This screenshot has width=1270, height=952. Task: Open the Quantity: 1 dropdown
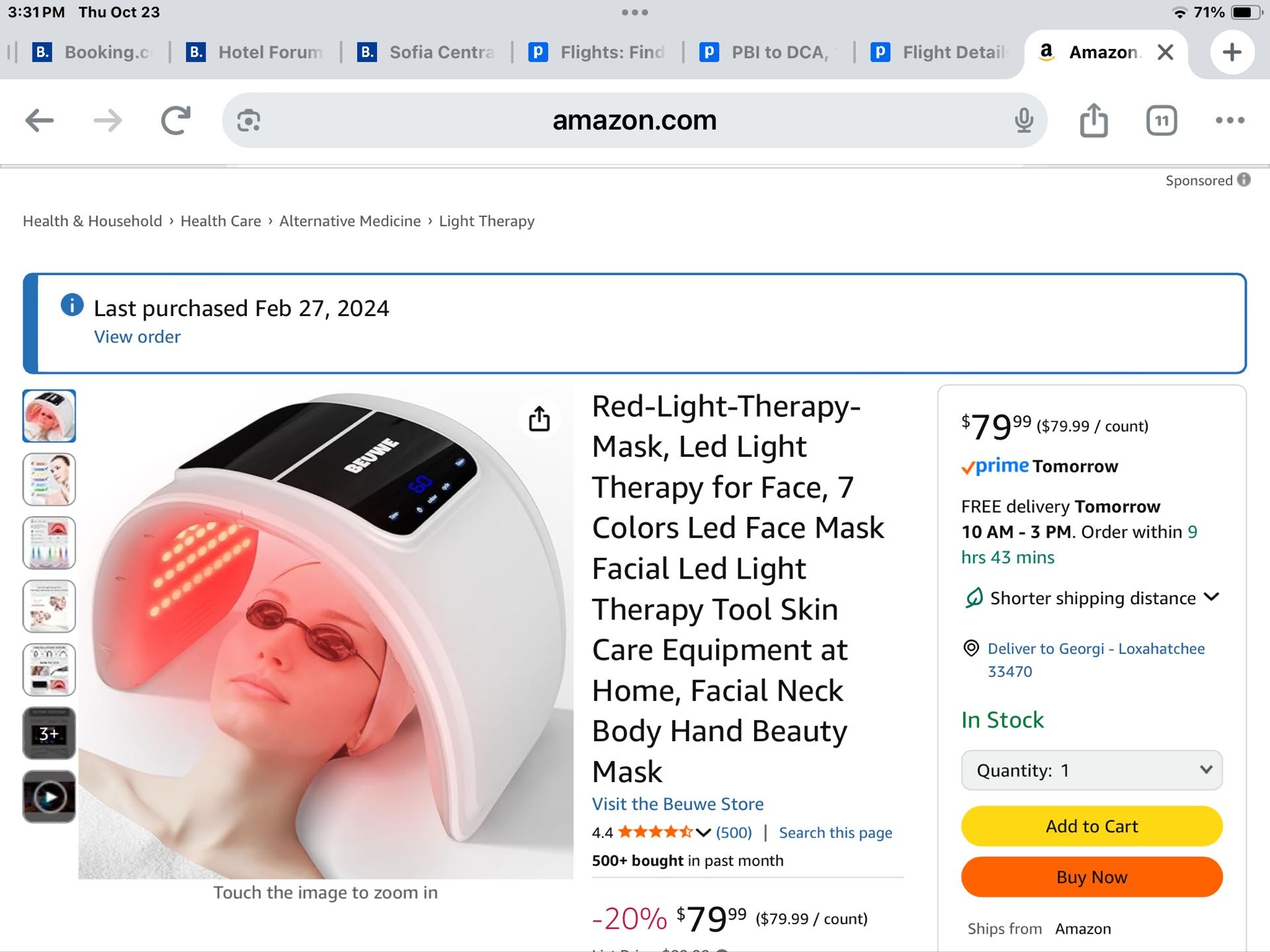click(1091, 770)
